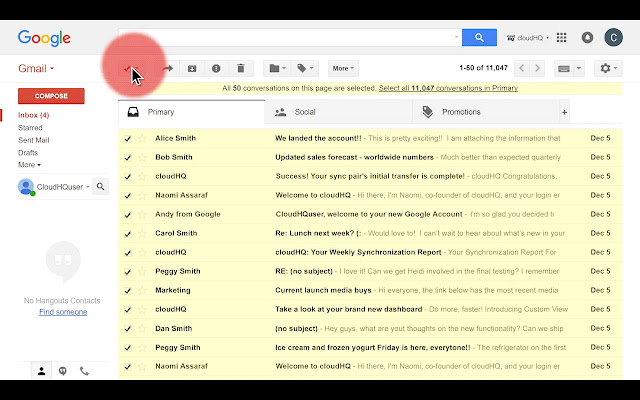Star the Carol Smith email
Viewport: 640px width, 400px height.
(x=142, y=233)
